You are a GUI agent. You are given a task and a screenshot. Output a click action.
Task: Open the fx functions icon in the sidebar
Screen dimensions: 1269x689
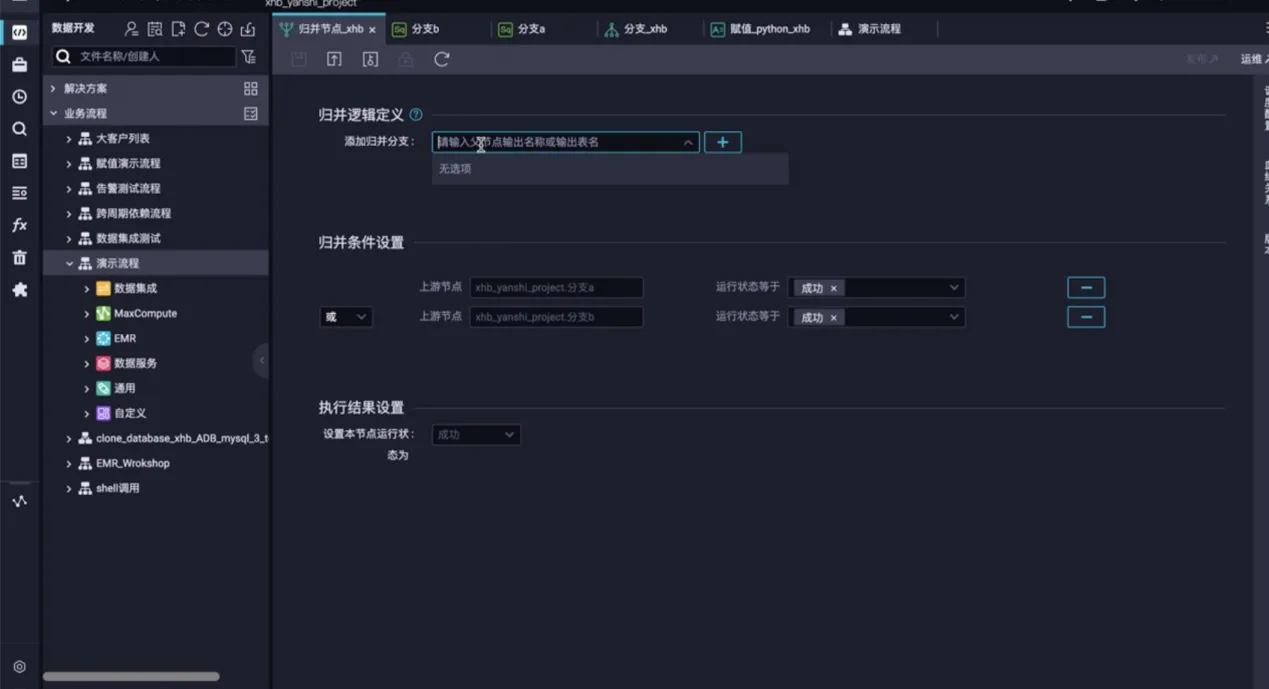19,225
